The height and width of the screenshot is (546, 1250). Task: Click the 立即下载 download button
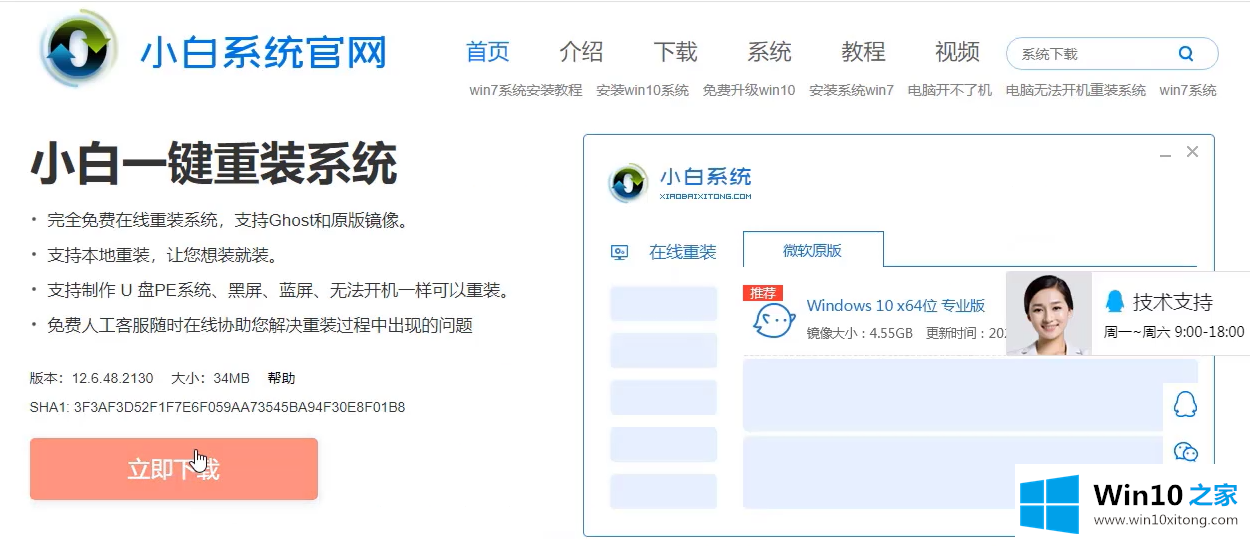pos(174,469)
